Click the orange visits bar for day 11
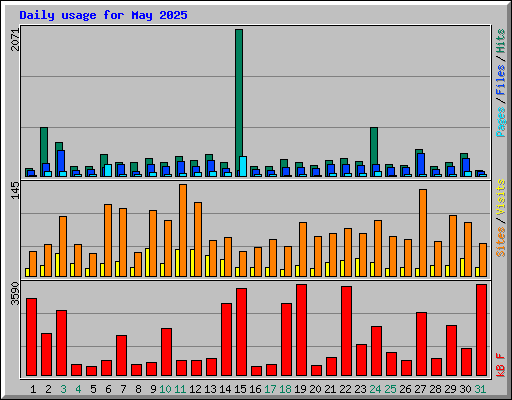 (x=183, y=230)
